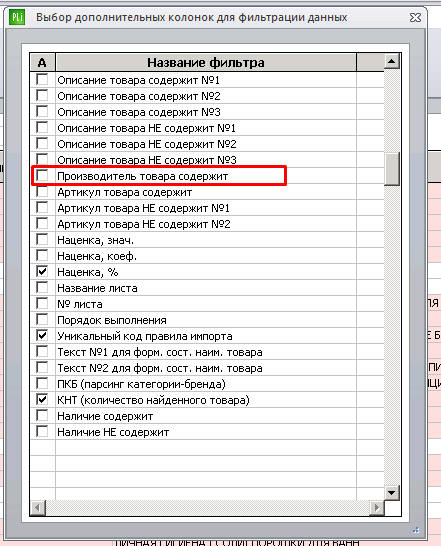Check 'Название листа' checkbox

tap(42, 287)
